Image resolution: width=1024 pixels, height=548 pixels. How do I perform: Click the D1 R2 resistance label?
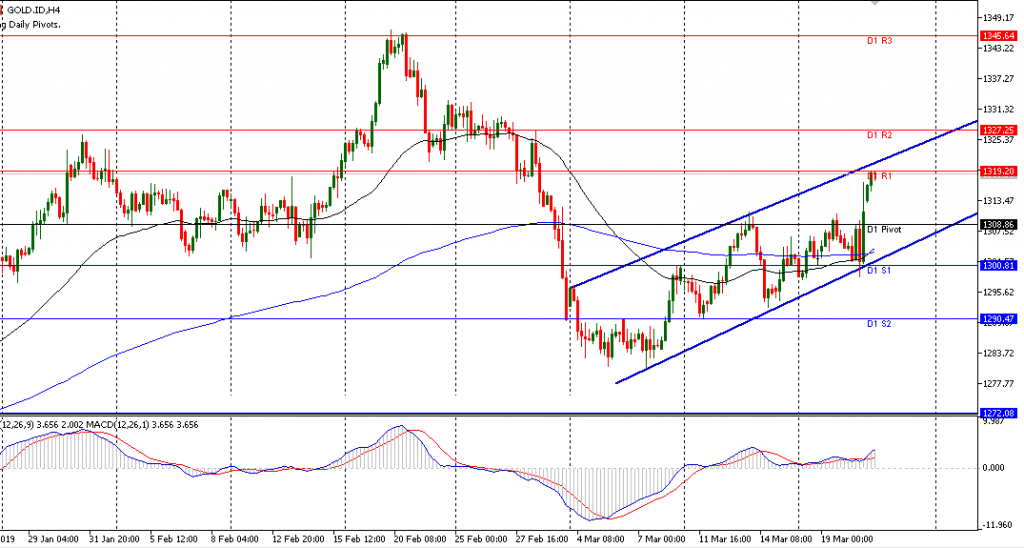click(879, 135)
